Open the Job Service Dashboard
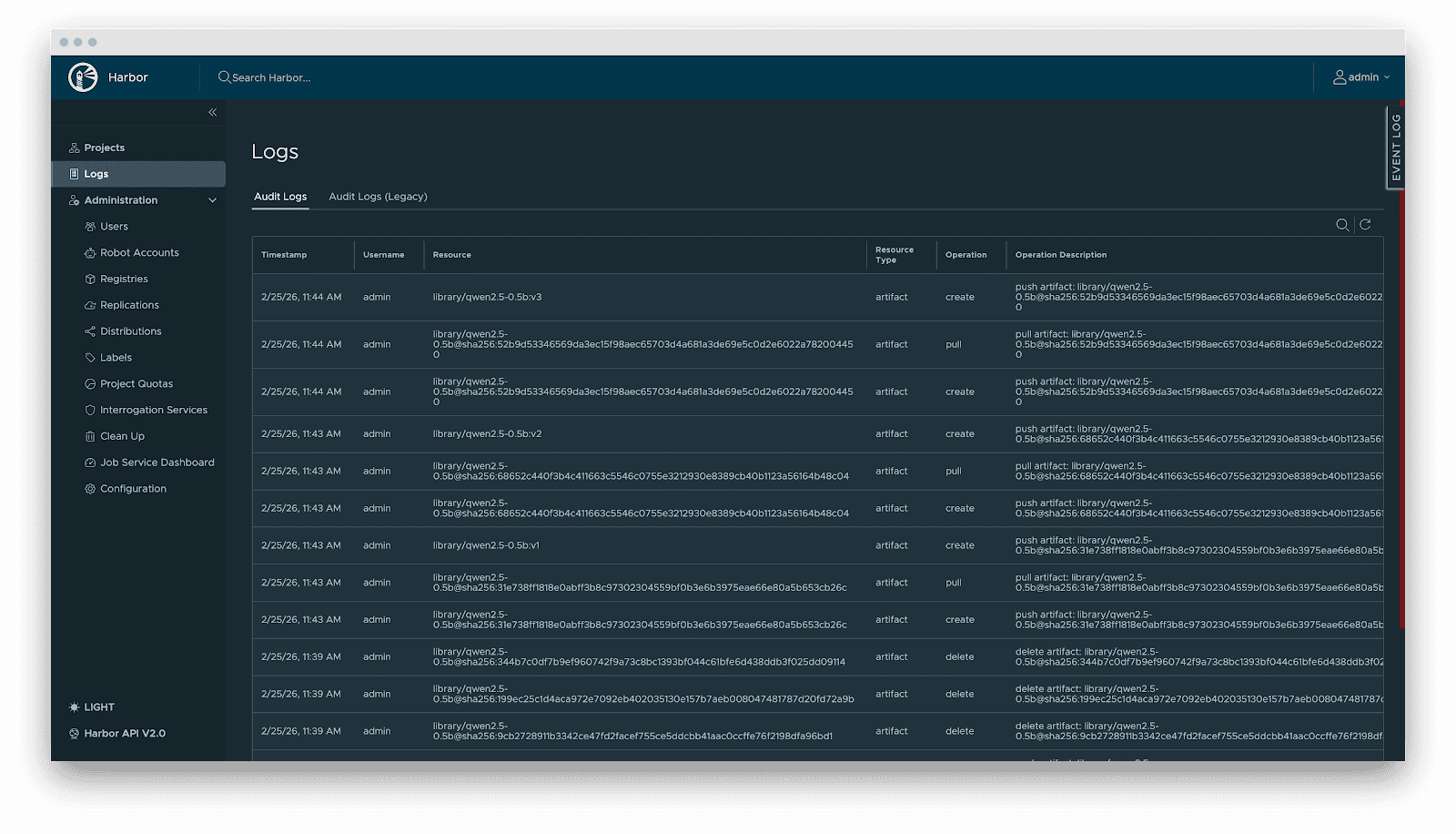Image resolution: width=1456 pixels, height=834 pixels. 151,462
